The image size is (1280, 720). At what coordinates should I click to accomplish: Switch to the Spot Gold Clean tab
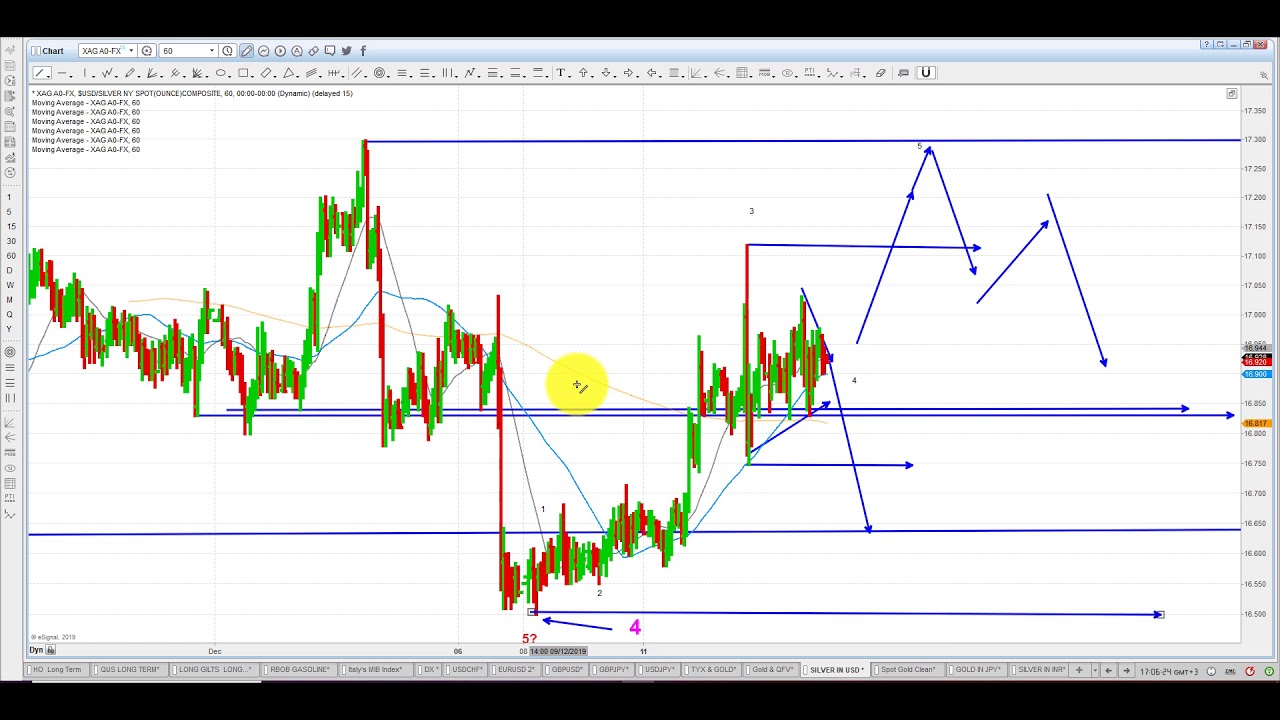click(x=908, y=670)
